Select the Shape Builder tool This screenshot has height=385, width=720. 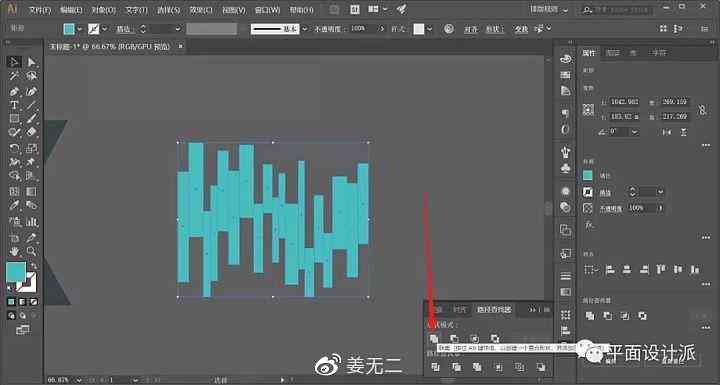point(14,176)
